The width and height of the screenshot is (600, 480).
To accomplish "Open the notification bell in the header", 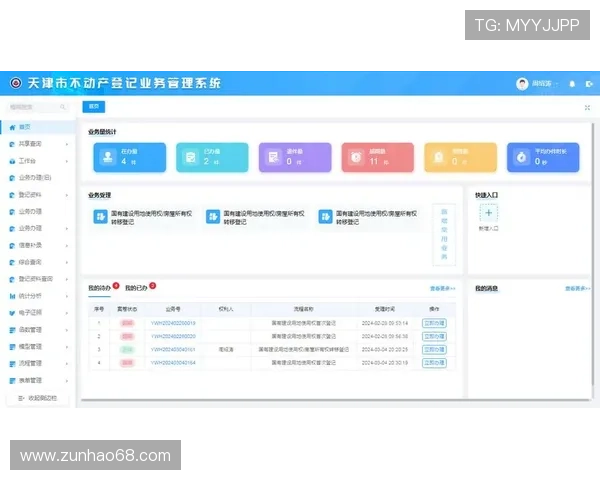I will [572, 84].
